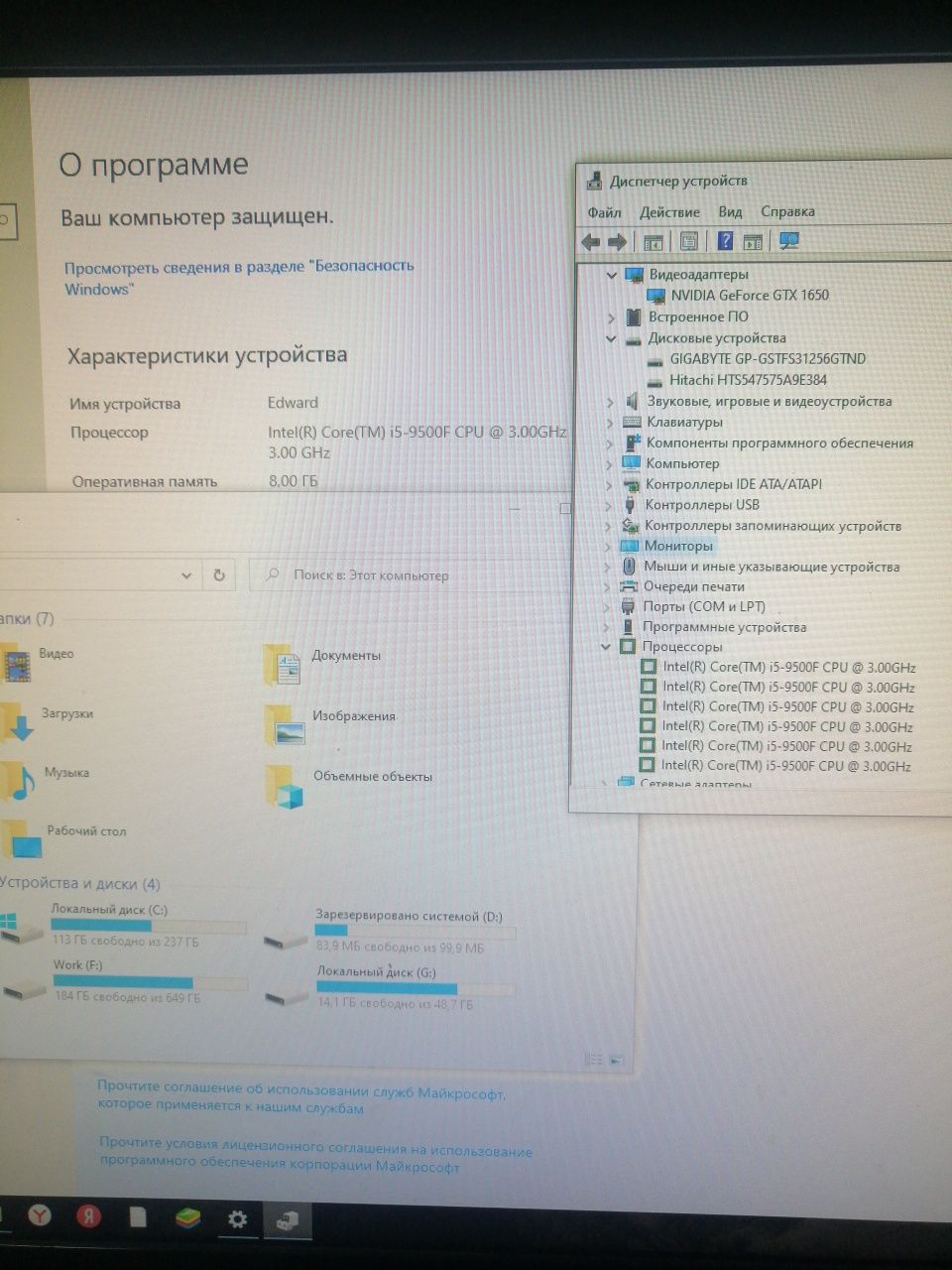
Task: Collapse the Процессоры node
Action: pos(607,647)
